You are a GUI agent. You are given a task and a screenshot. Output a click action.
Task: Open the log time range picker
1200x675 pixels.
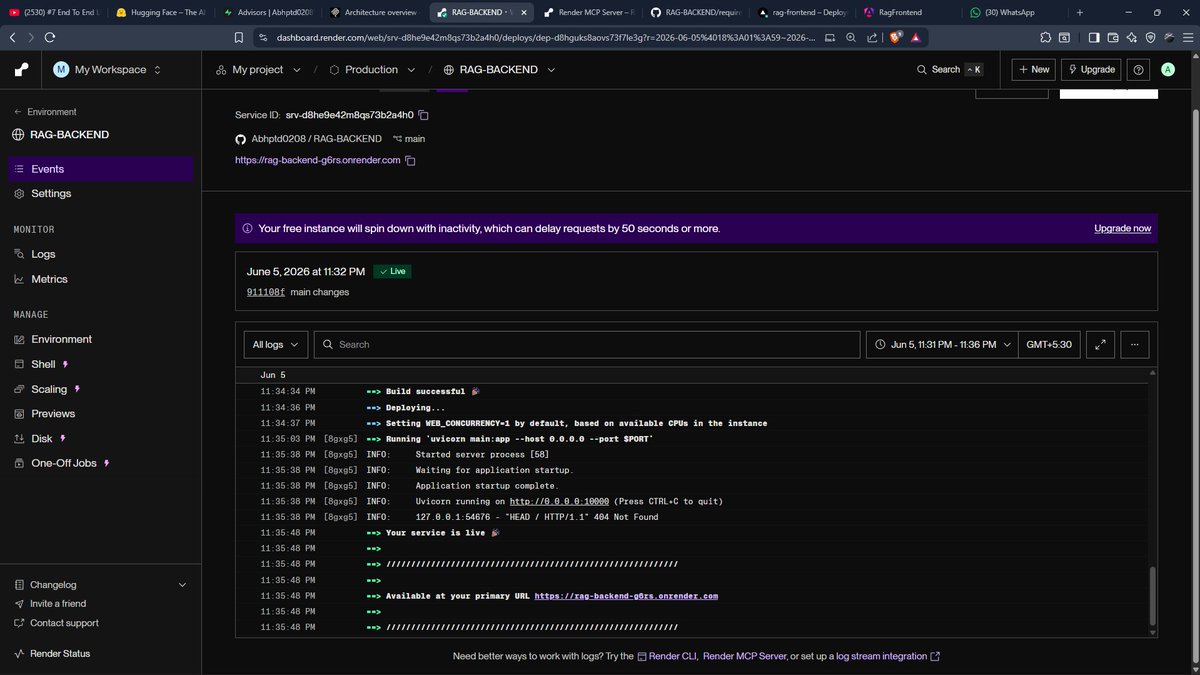942,344
